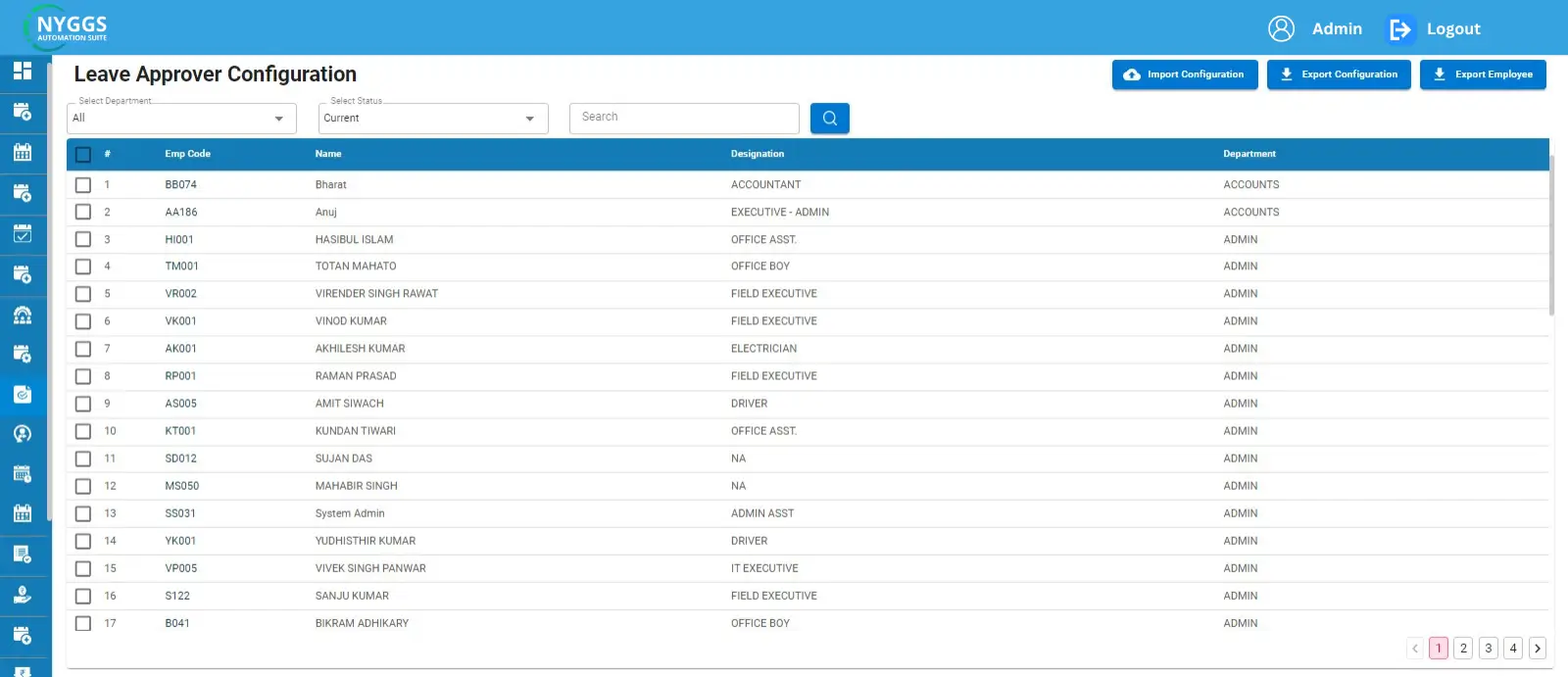Click the name SANJU KUMAR
The width and height of the screenshot is (1568, 677).
[x=352, y=596]
